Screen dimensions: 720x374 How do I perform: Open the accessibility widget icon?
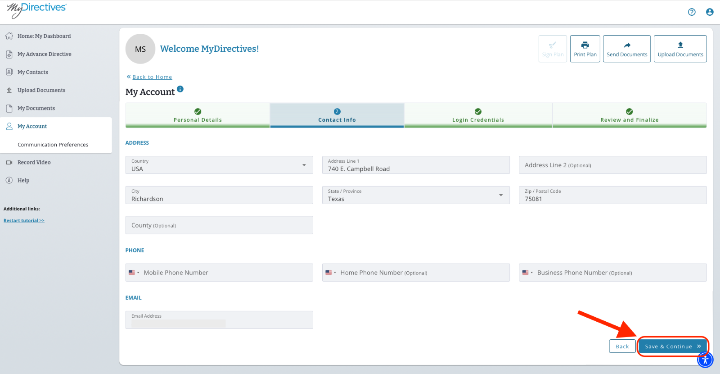[x=705, y=360]
